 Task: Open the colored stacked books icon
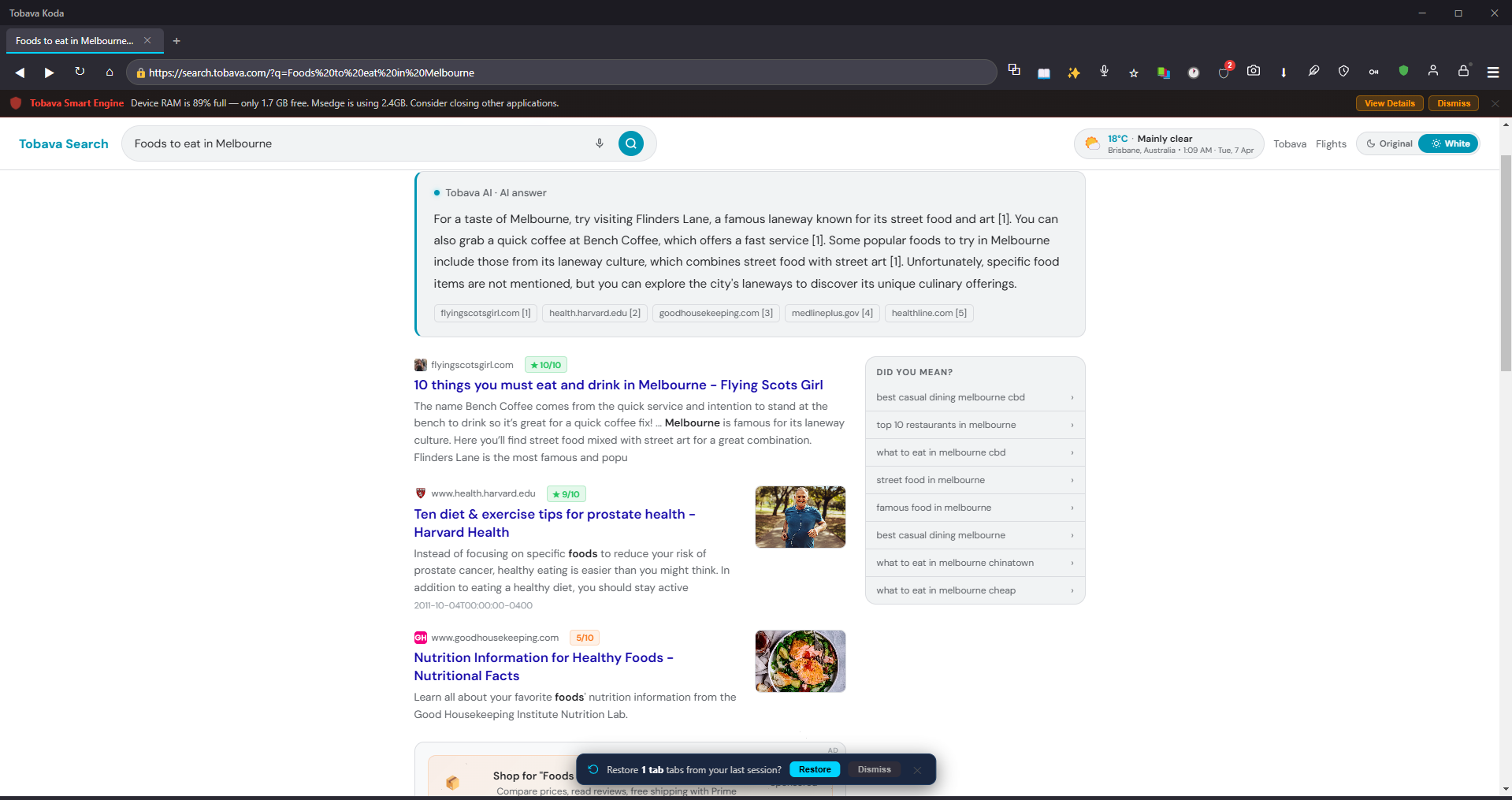1164,73
